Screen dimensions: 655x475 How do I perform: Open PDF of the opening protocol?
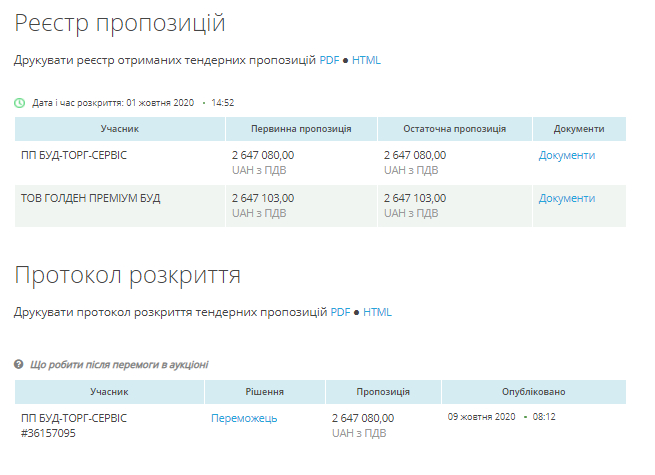tap(340, 312)
